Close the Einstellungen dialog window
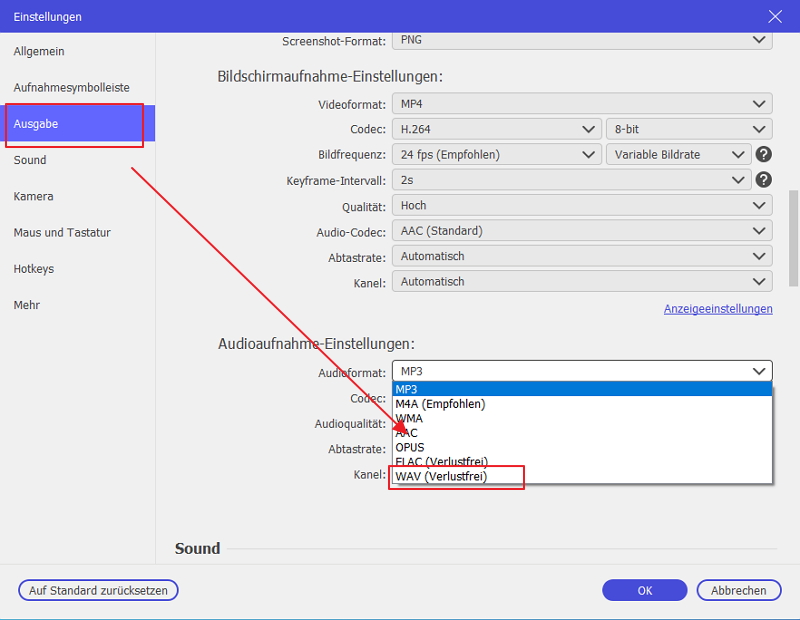 774,16
